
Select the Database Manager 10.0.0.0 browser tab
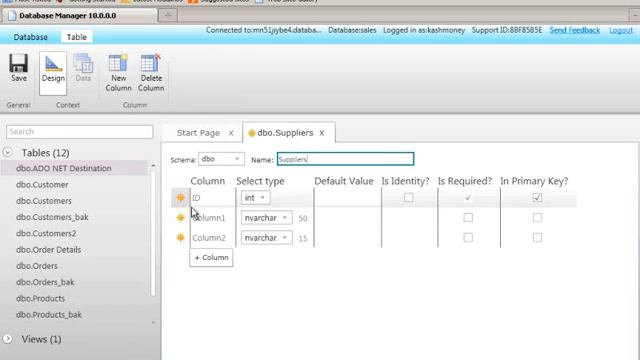click(80, 16)
